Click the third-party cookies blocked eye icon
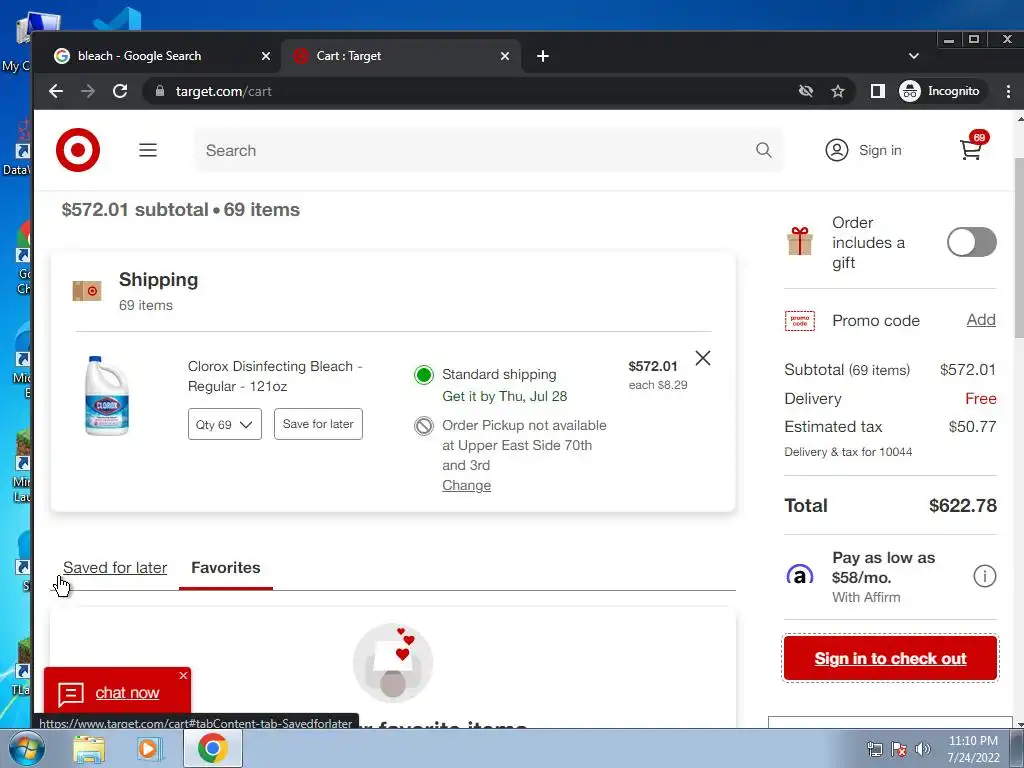This screenshot has width=1024, height=768. [x=806, y=91]
